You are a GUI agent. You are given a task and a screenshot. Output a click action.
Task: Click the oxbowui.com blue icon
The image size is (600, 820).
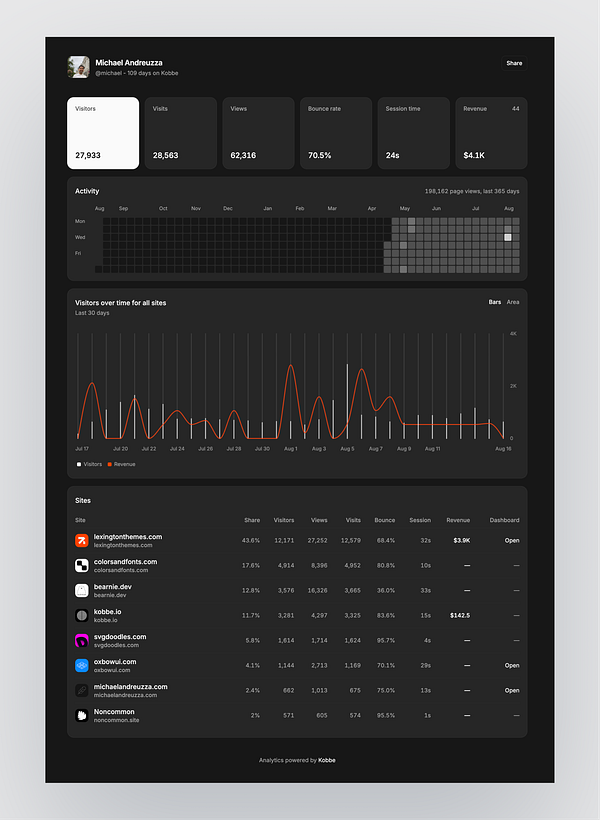tap(82, 665)
